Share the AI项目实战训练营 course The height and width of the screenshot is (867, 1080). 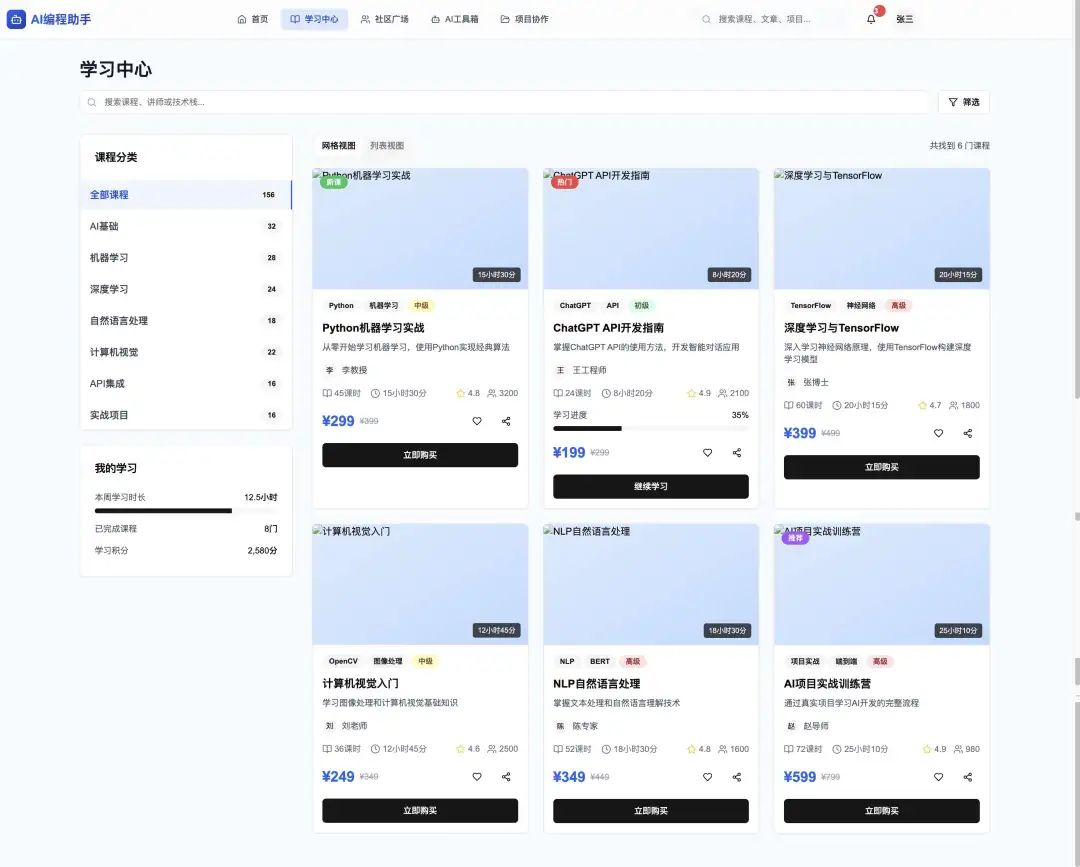coord(968,777)
